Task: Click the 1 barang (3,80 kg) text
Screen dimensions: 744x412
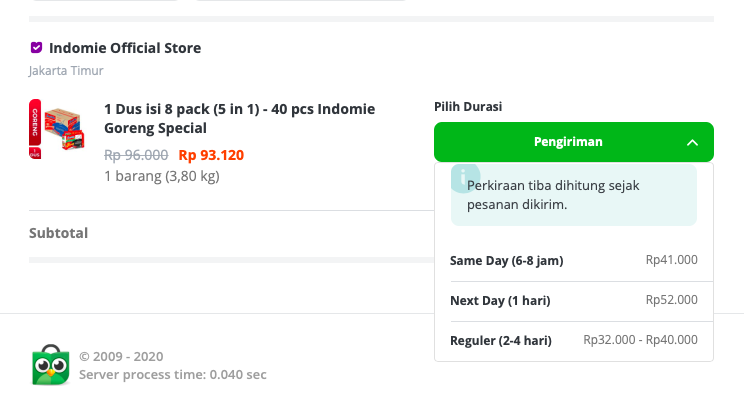Action: (162, 176)
